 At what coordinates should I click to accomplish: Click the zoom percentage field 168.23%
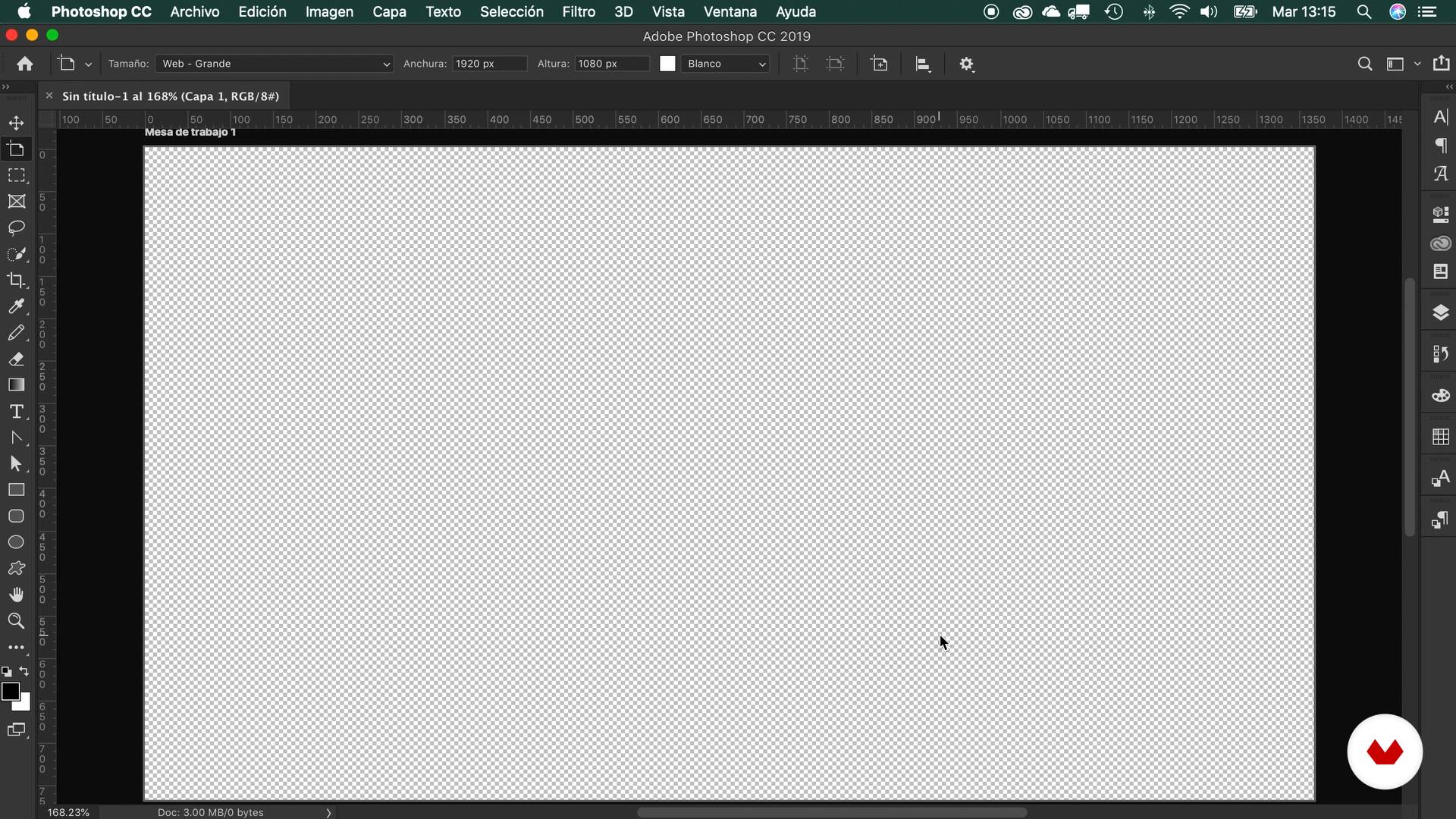(x=68, y=812)
